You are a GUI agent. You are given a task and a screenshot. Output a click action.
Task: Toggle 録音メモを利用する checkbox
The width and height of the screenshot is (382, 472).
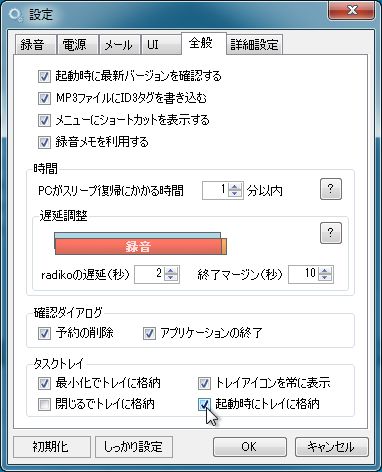44,142
